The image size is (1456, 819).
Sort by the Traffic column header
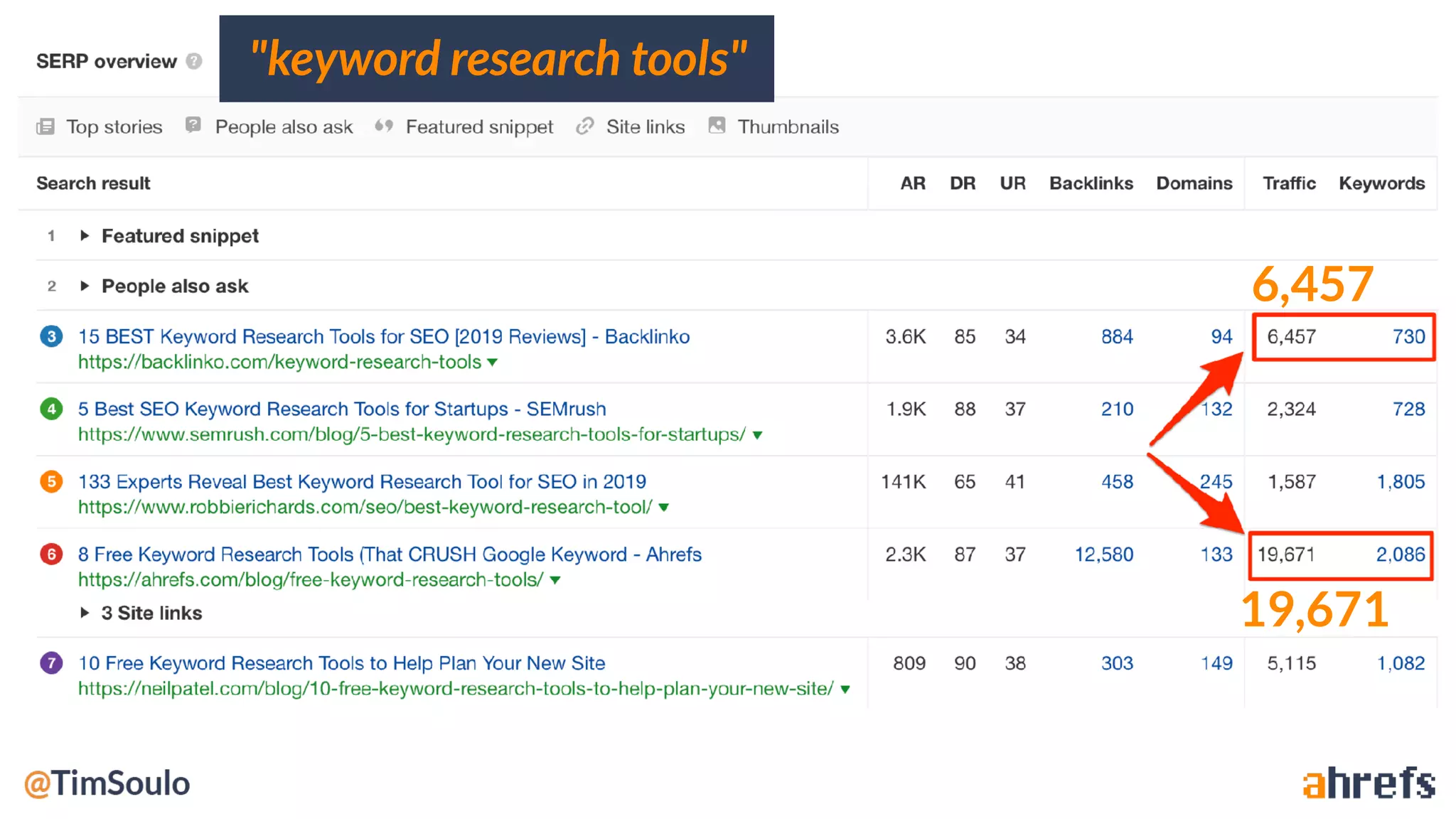pos(1288,183)
